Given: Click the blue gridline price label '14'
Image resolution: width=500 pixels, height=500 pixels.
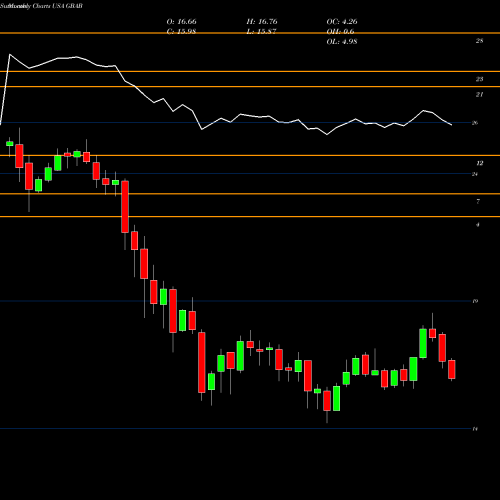Looking at the screenshot, I should (475, 429).
